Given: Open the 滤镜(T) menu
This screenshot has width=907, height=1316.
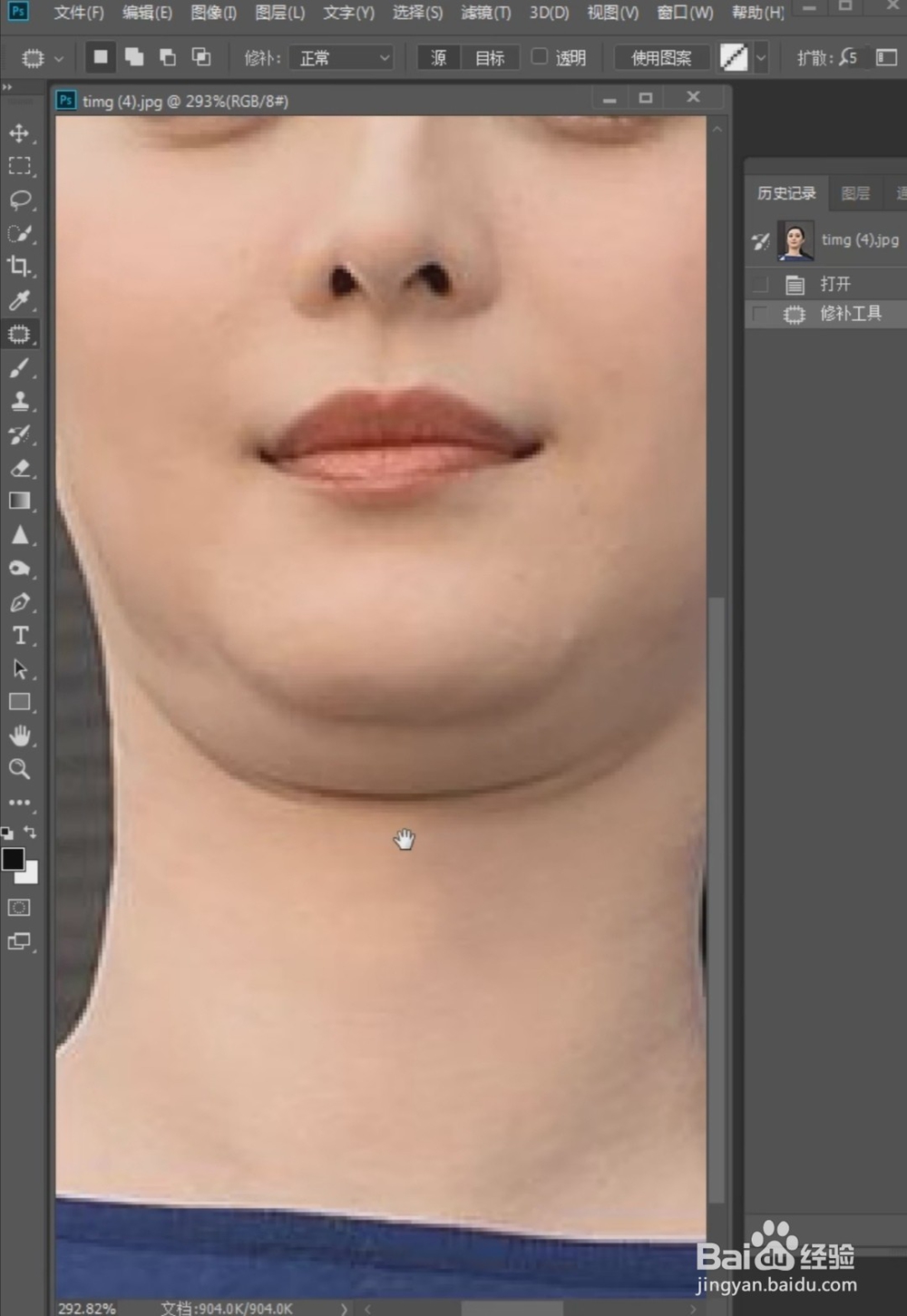Looking at the screenshot, I should [x=486, y=13].
